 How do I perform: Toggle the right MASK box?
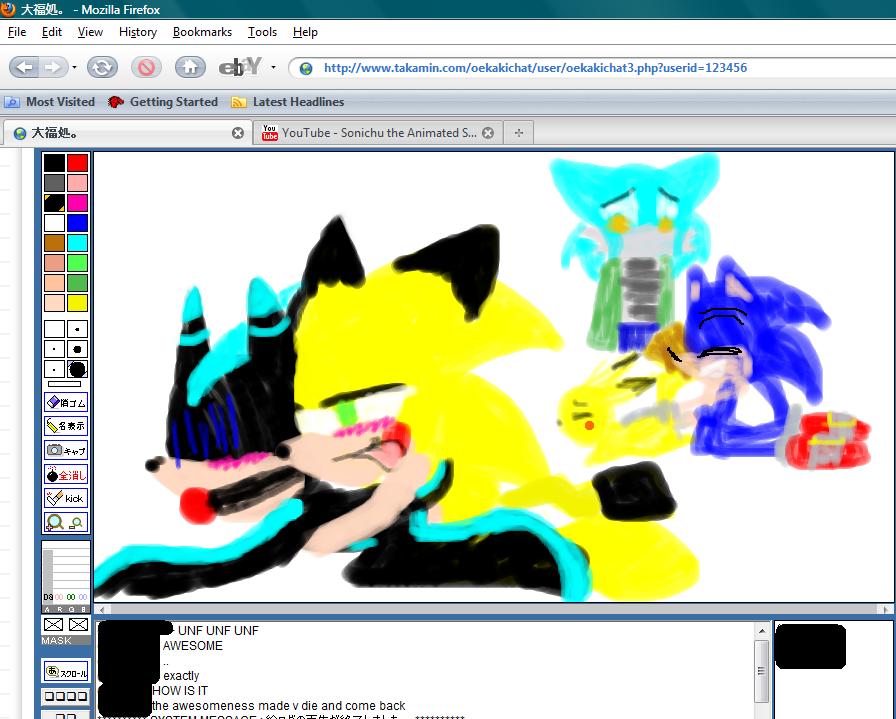tap(78, 625)
